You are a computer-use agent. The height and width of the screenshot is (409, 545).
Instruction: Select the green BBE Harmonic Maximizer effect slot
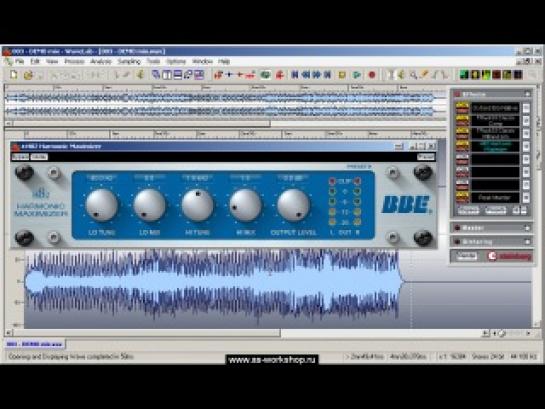pos(495,147)
